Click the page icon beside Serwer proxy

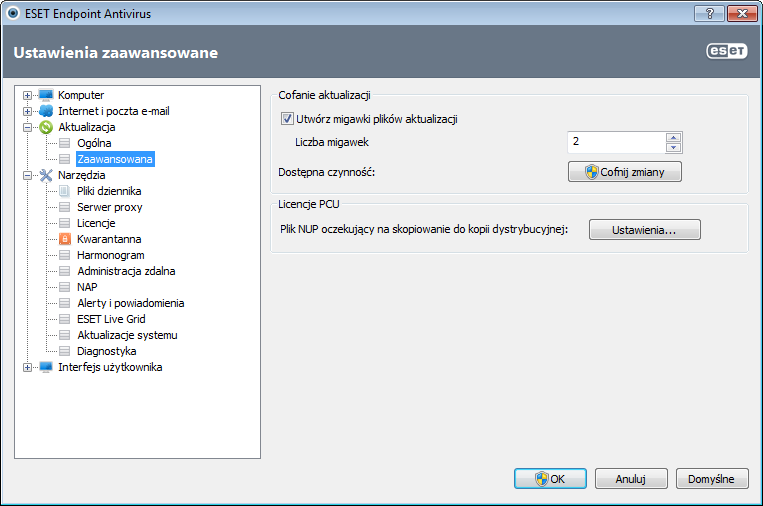(64, 207)
